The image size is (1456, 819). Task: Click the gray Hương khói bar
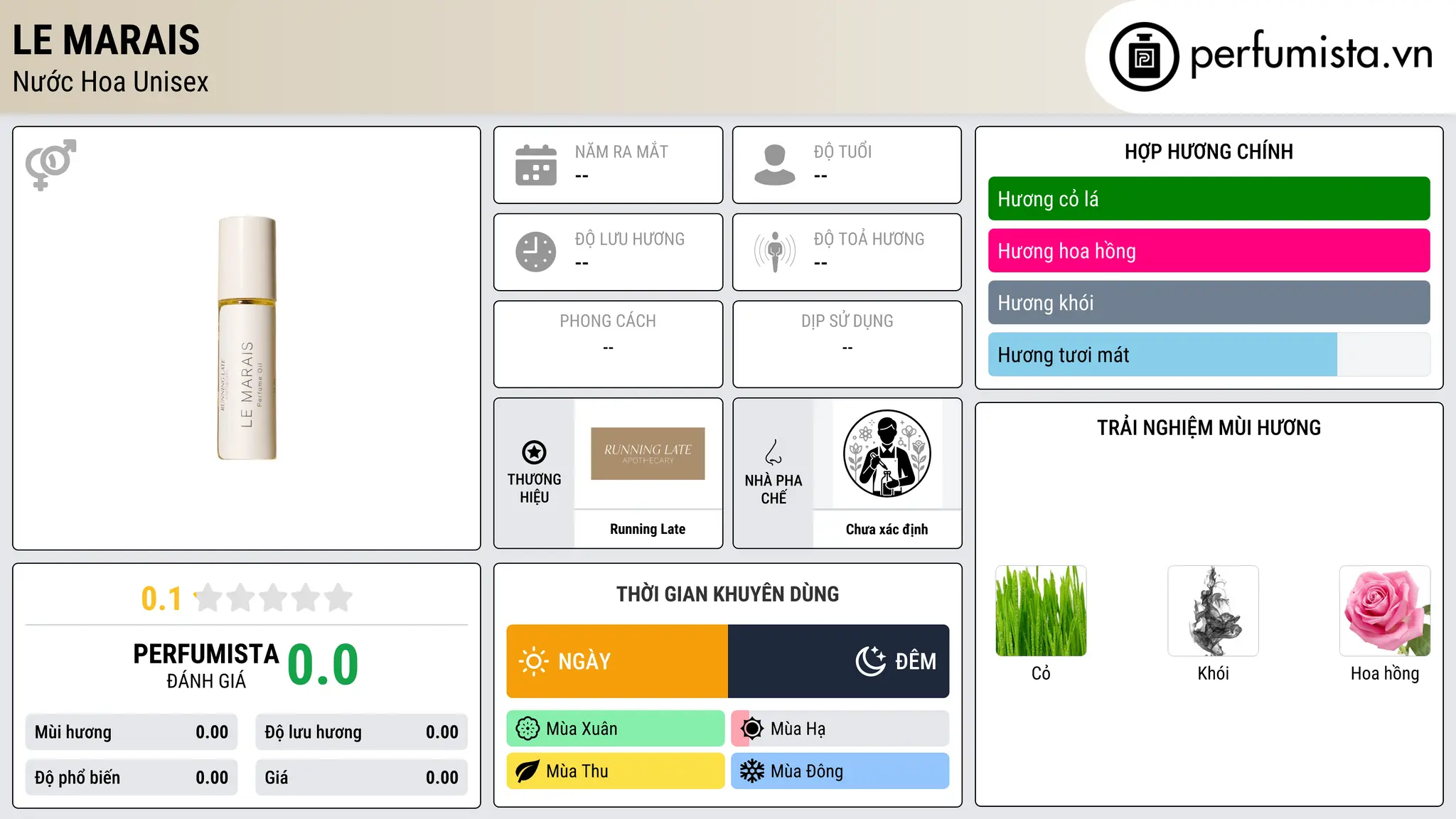pyautogui.click(x=1209, y=303)
